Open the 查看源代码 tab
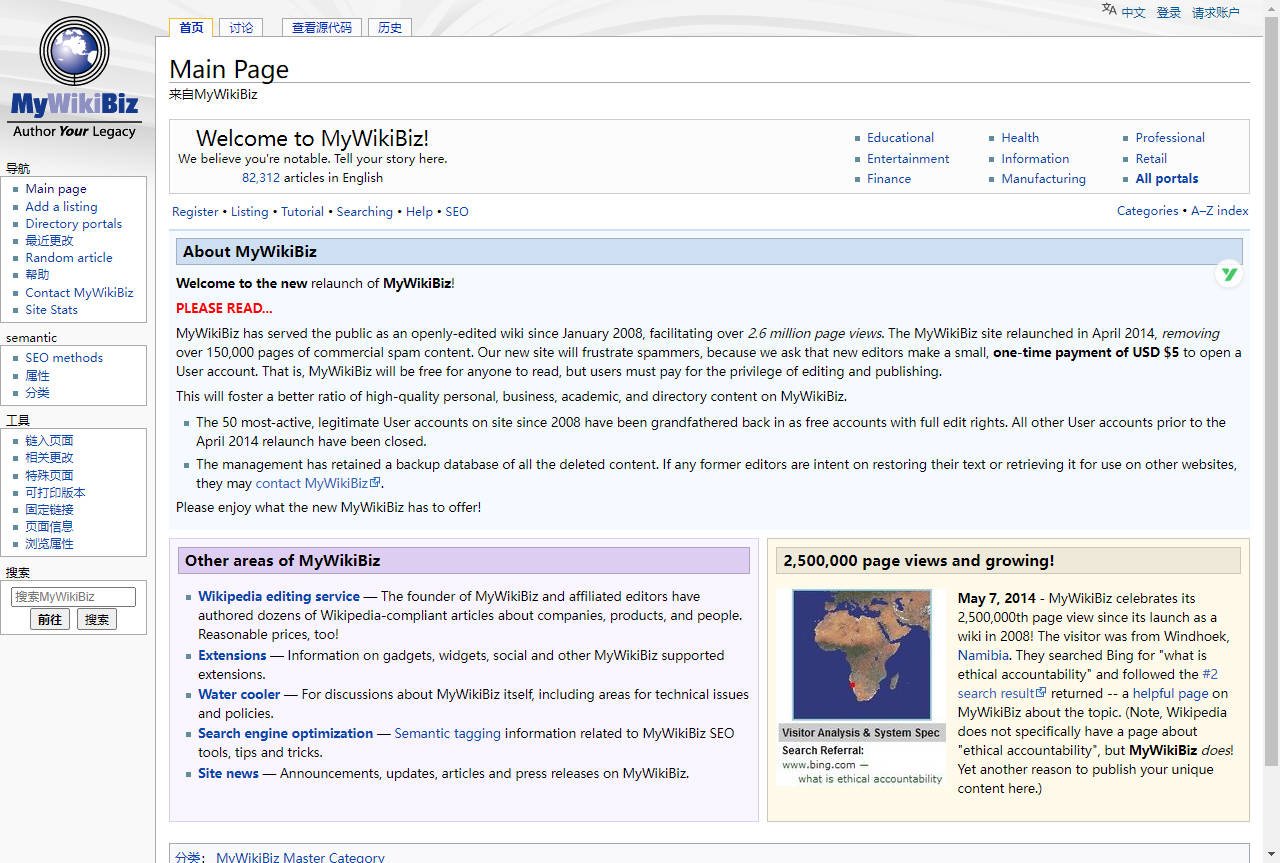The height and width of the screenshot is (863, 1280). coord(321,28)
